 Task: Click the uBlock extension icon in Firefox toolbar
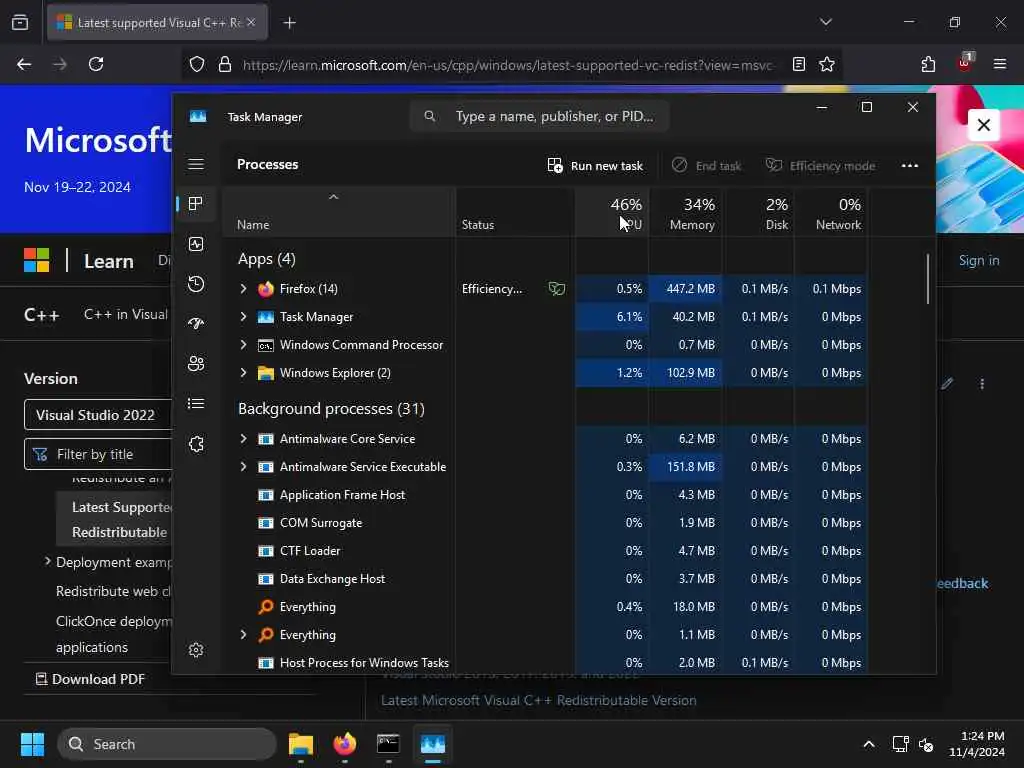tap(965, 63)
